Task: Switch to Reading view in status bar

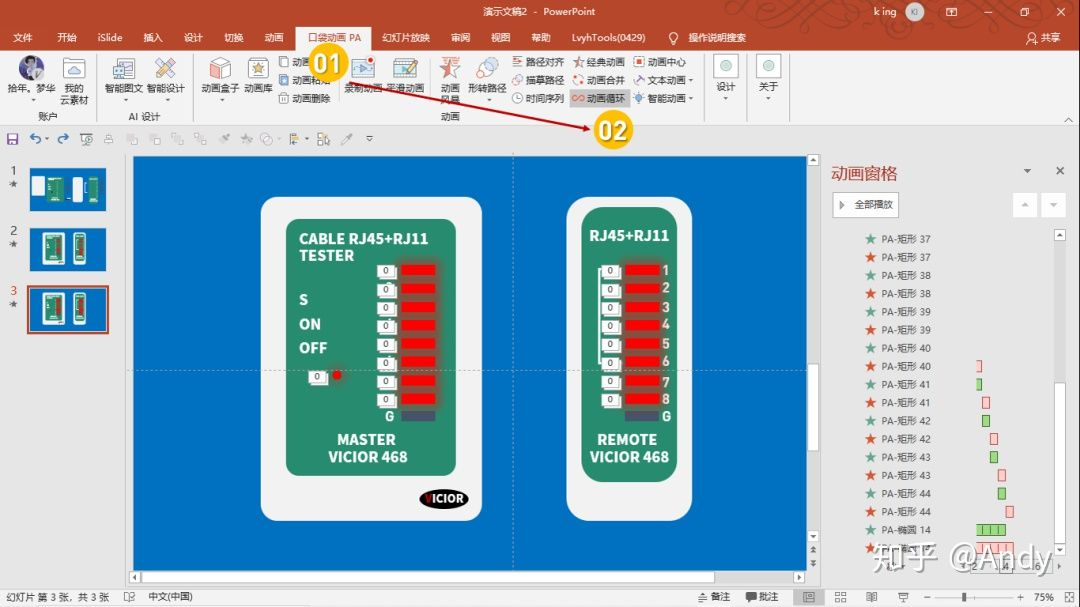Action: (871, 597)
